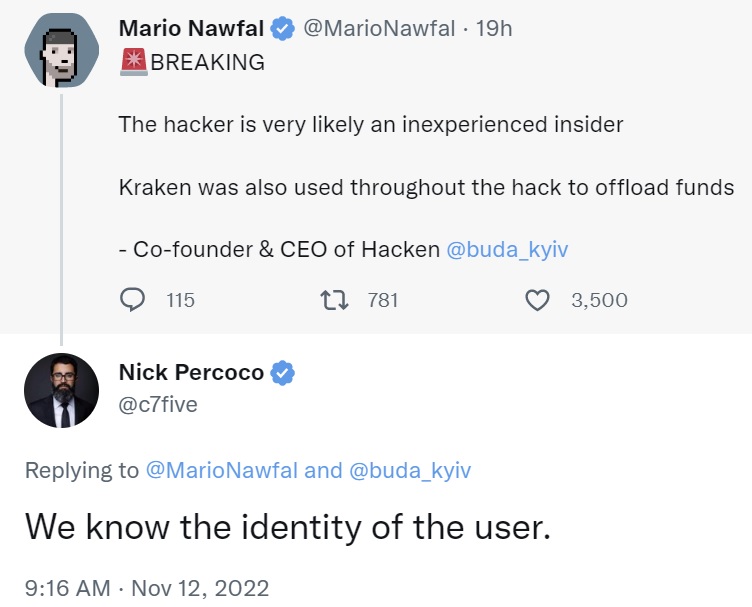This screenshot has width=752, height=607.
Task: Click the Nick Percoco display name
Action: 191,373
